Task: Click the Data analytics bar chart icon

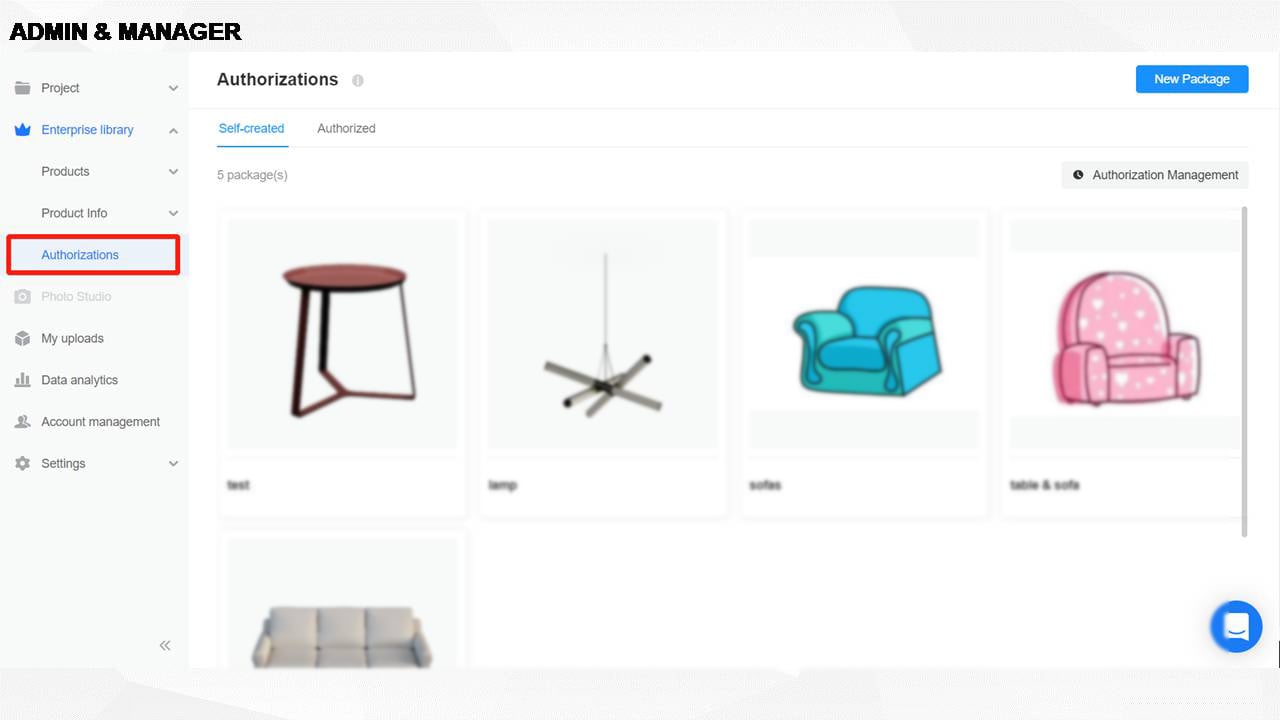Action: click(x=22, y=380)
